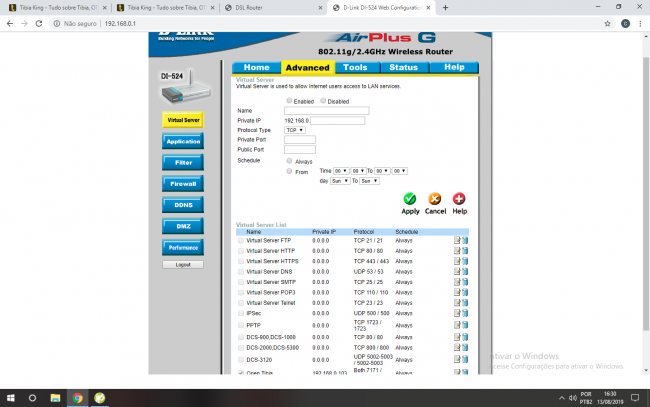
Task: Delete the Virtual Server SMTP entry
Action: [x=465, y=282]
